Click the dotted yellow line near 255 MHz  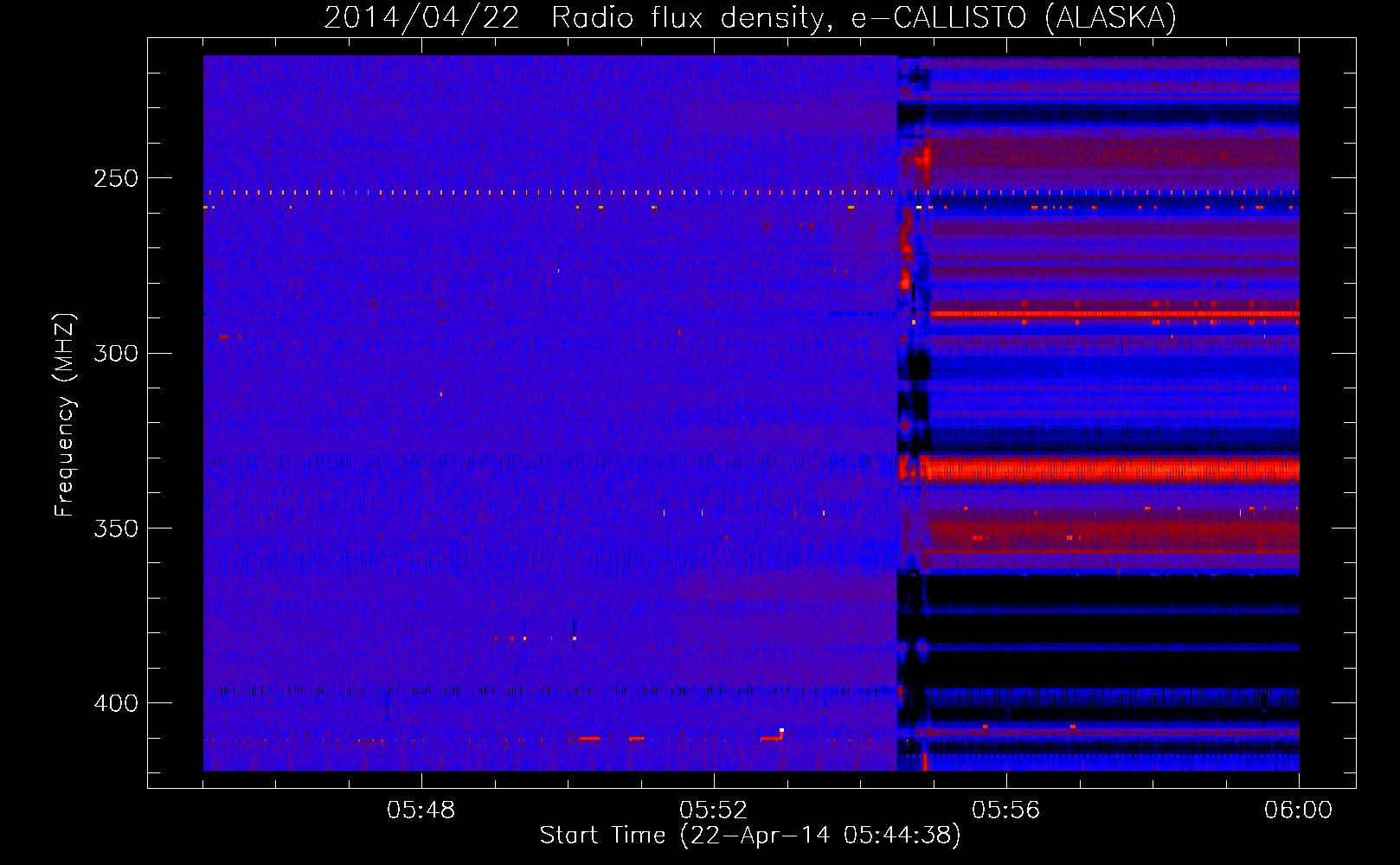[751, 193]
